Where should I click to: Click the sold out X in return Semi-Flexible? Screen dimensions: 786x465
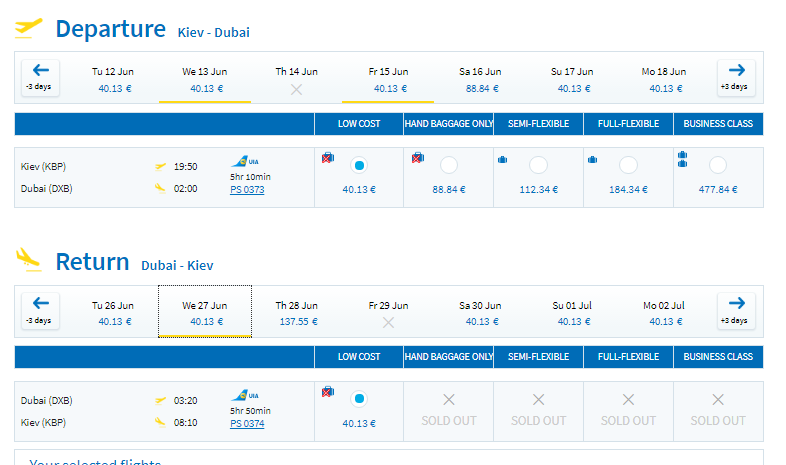coord(538,399)
